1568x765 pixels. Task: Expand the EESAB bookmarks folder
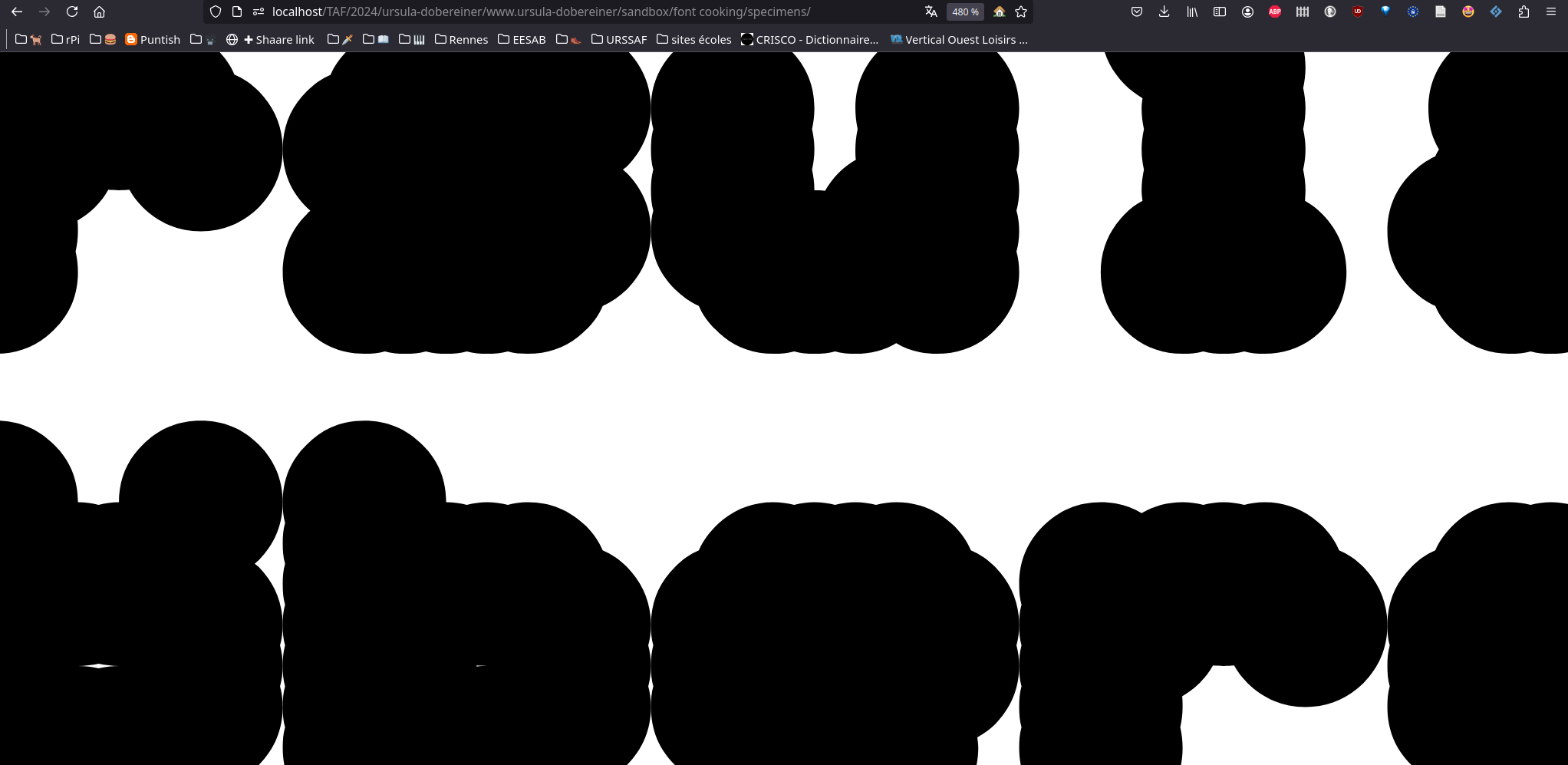[522, 39]
